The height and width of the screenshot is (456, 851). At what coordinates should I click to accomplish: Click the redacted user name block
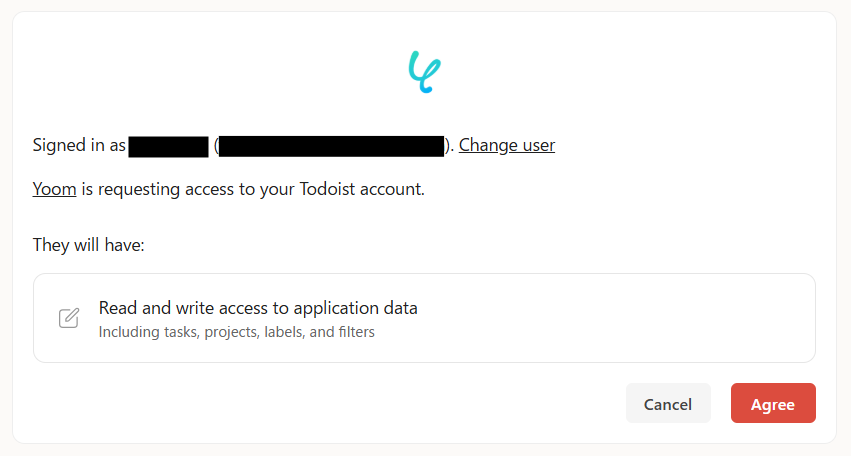click(x=168, y=146)
